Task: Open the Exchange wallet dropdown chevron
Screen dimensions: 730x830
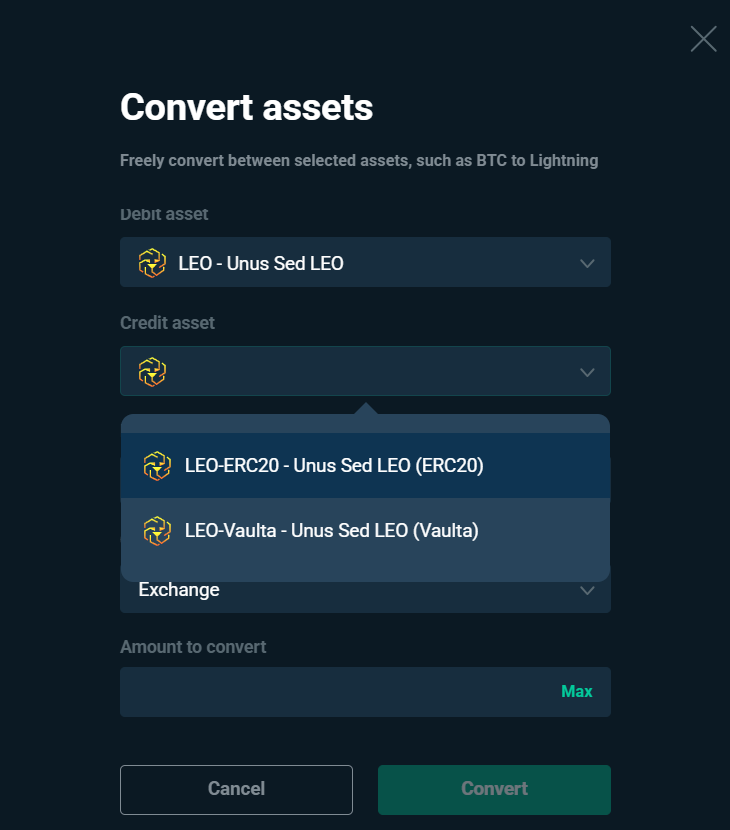Action: pos(587,591)
